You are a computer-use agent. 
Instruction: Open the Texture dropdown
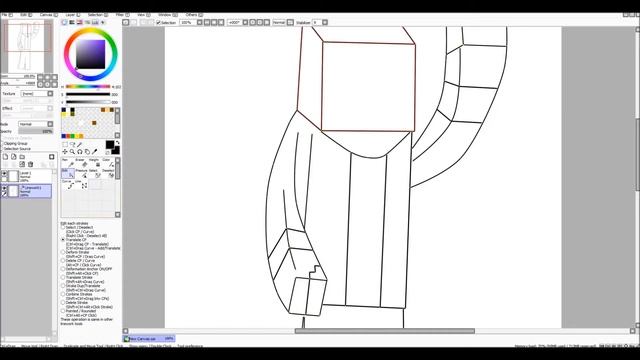50,93
